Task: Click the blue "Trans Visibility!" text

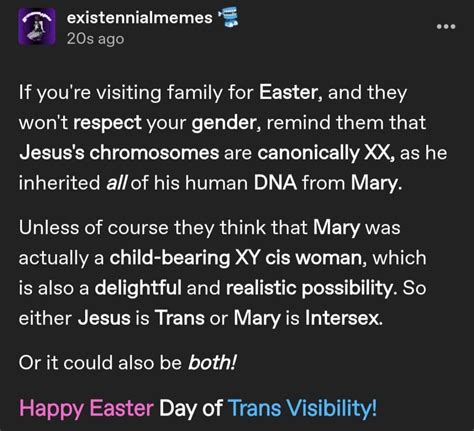Action: (x=302, y=408)
